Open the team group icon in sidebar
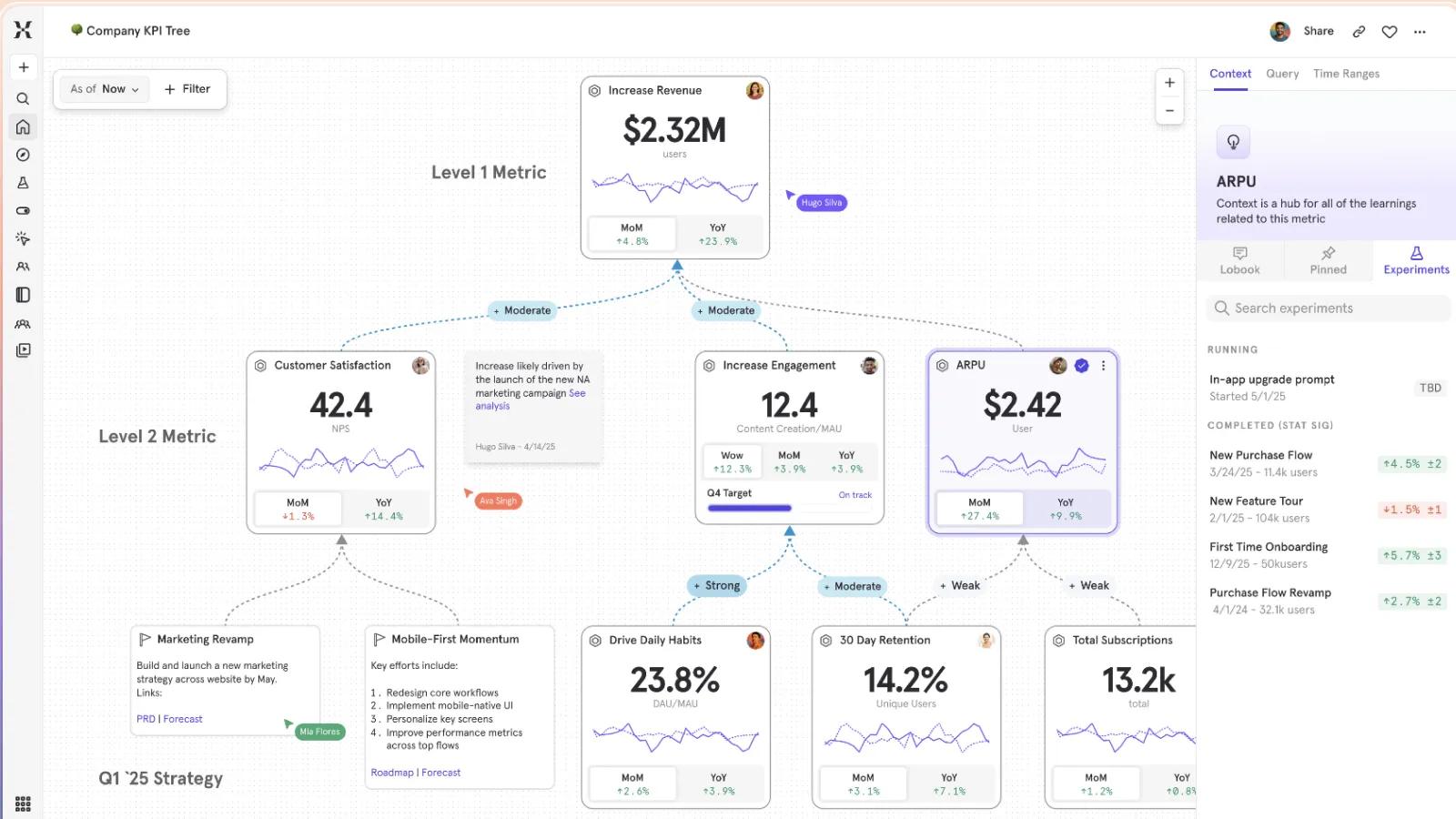 click(x=24, y=323)
